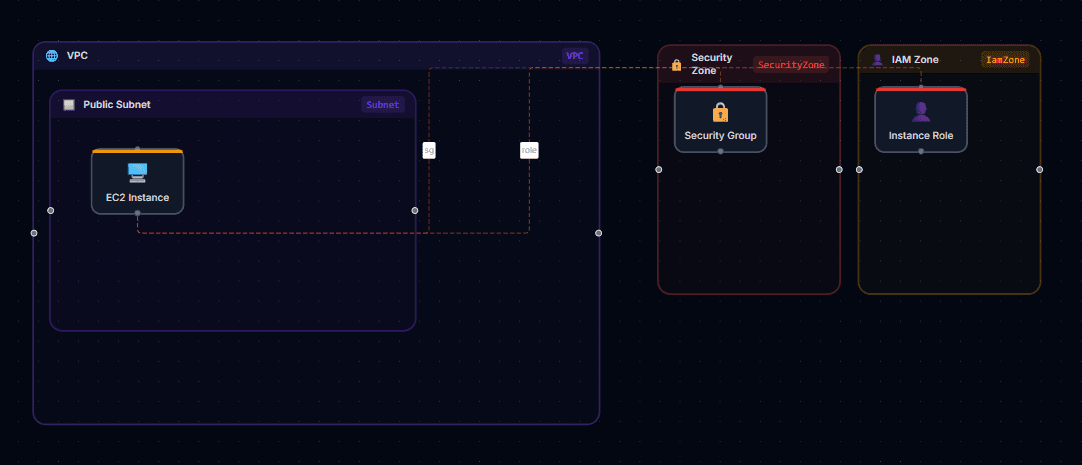Click the VPC globe icon
The width and height of the screenshot is (1082, 465).
(52, 56)
